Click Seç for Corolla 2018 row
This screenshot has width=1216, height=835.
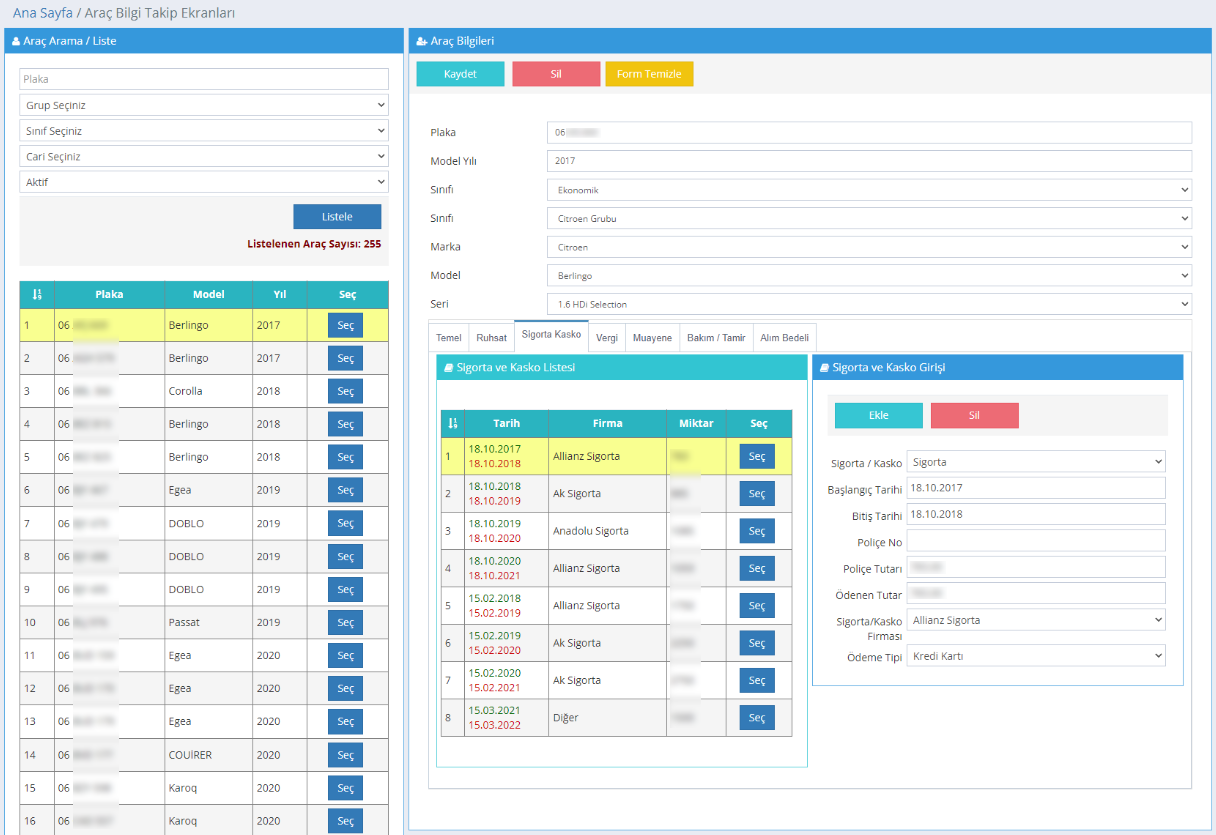(x=345, y=391)
